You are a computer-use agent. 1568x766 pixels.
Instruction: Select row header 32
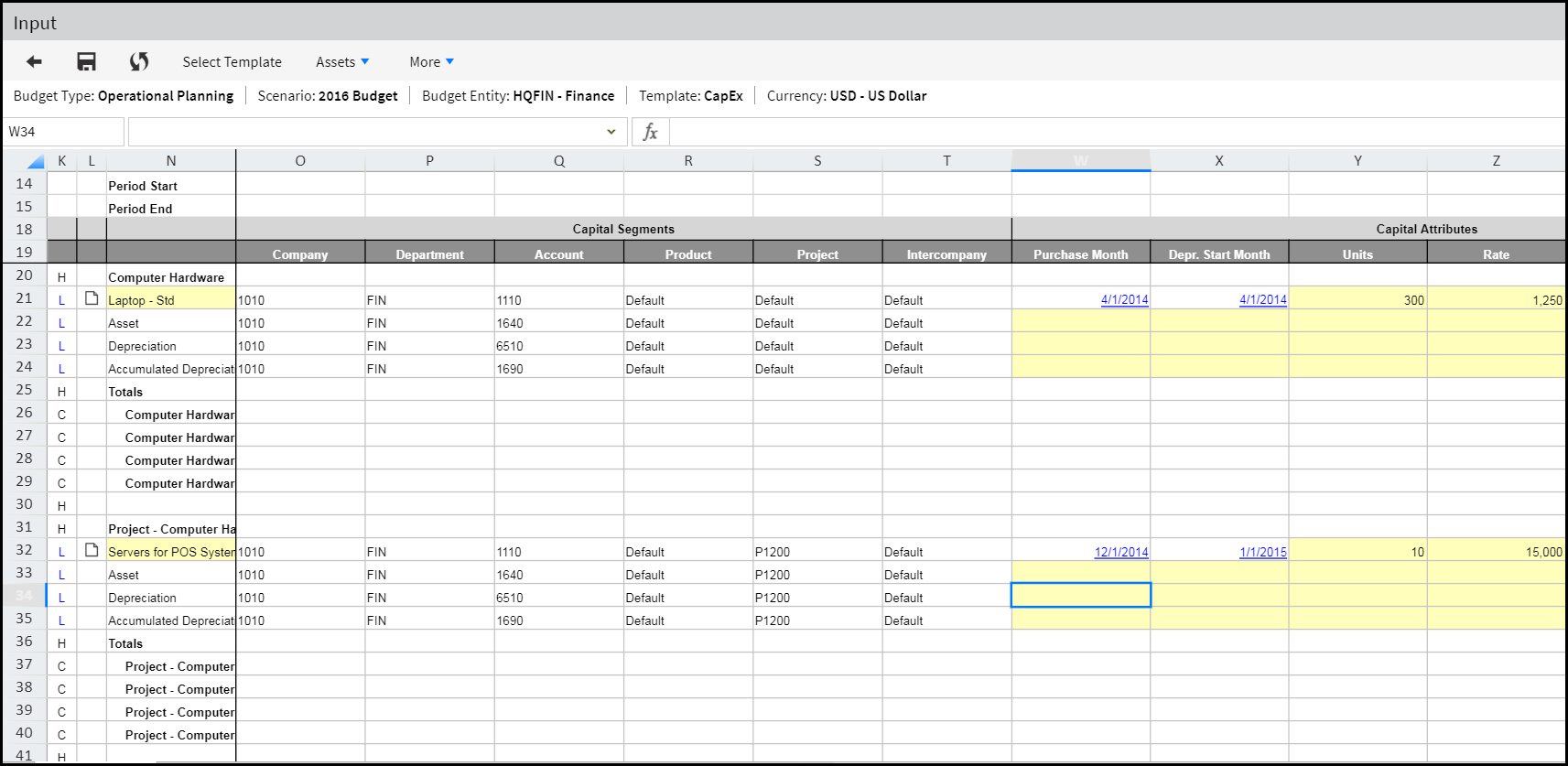[25, 550]
